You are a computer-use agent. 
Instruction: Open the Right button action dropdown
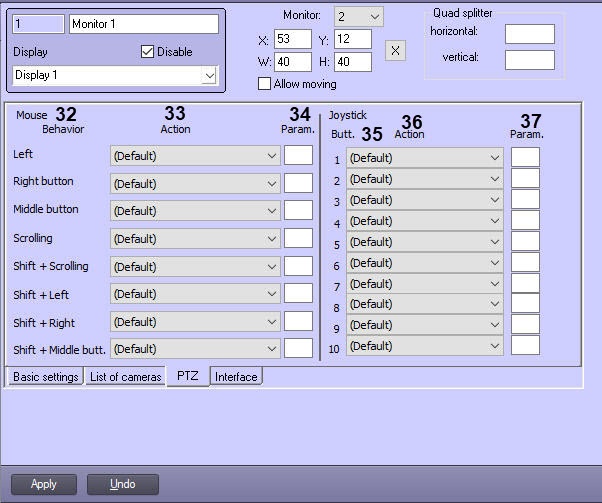(195, 184)
